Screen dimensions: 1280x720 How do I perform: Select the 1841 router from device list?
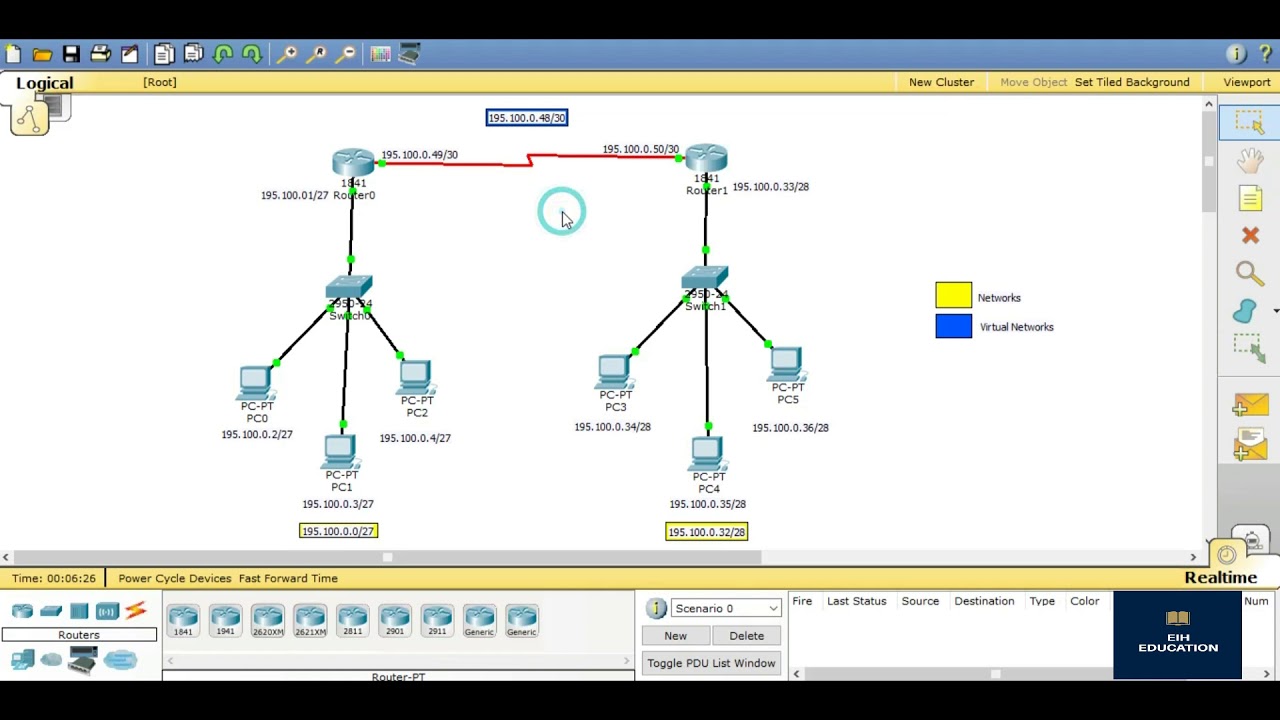point(183,620)
